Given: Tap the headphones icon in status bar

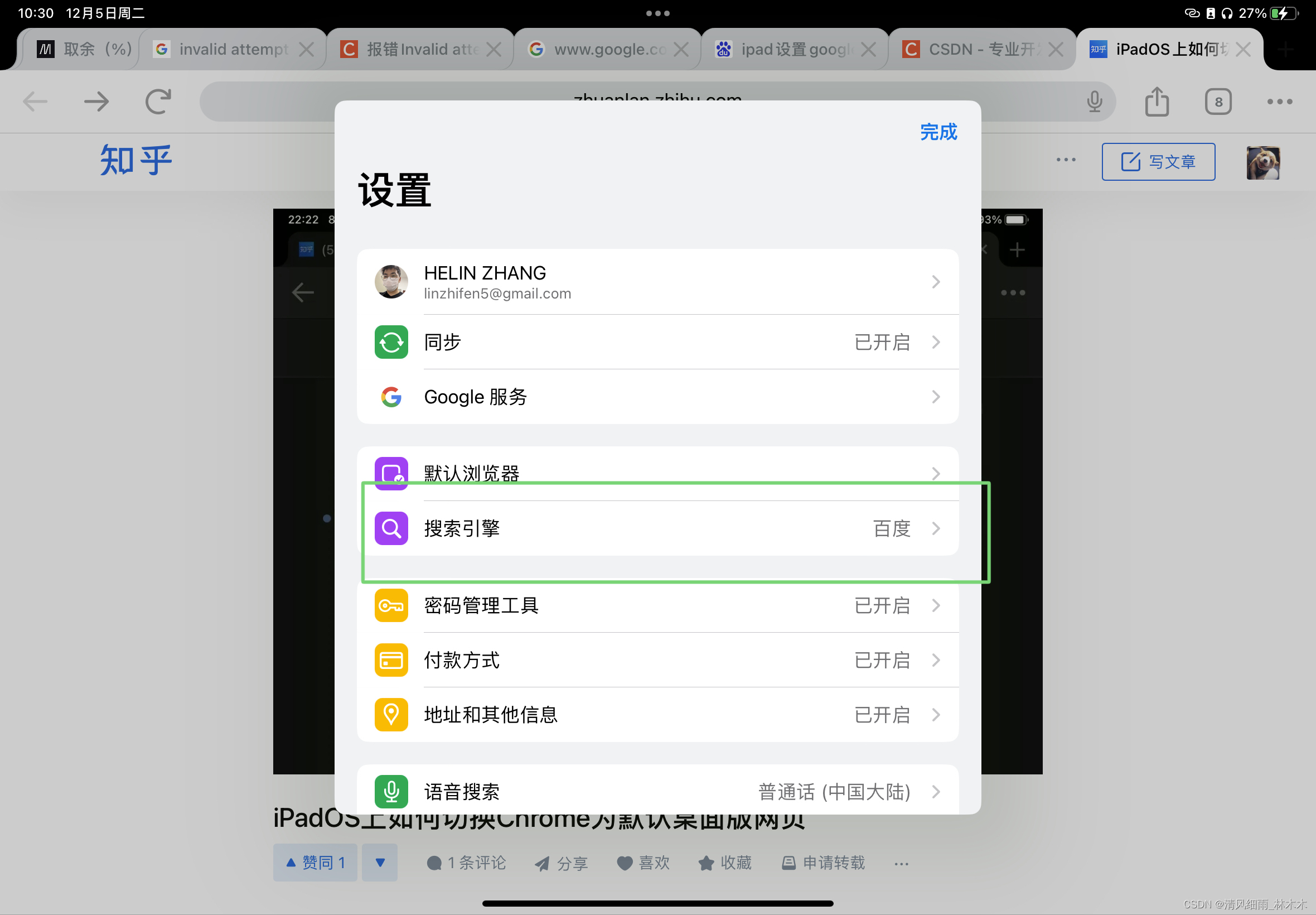Looking at the screenshot, I should pos(1226,13).
